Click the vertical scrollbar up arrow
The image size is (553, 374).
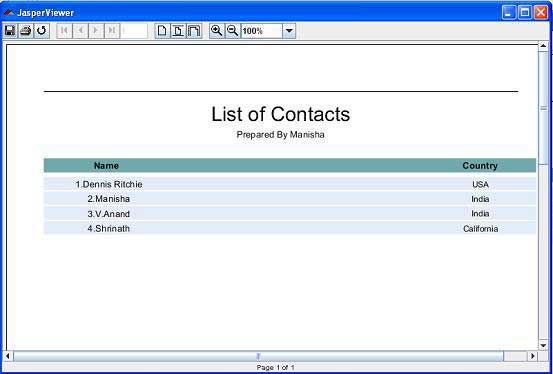tap(543, 46)
